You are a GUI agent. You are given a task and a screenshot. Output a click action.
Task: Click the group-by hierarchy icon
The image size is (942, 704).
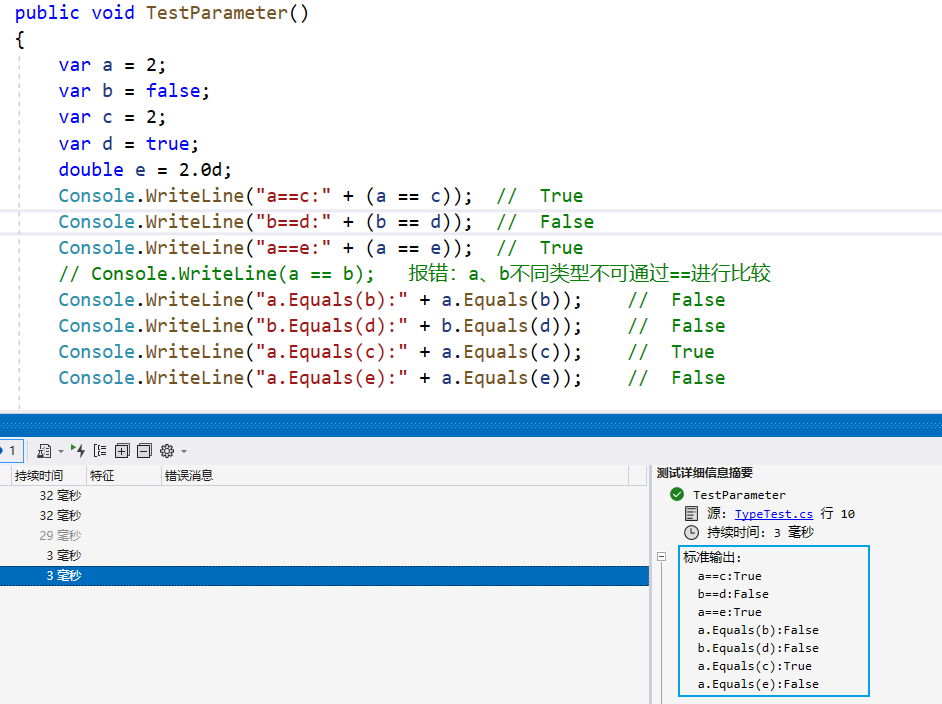tap(100, 451)
